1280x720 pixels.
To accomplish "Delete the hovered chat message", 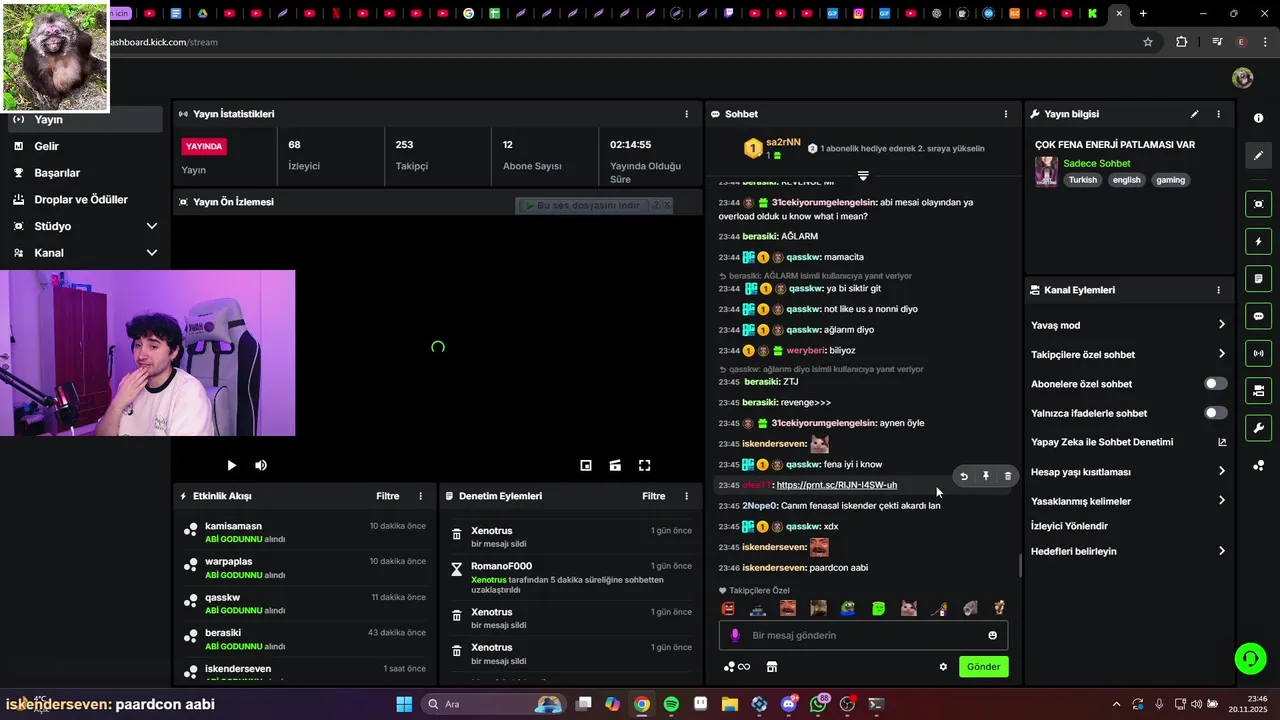I will point(1008,476).
